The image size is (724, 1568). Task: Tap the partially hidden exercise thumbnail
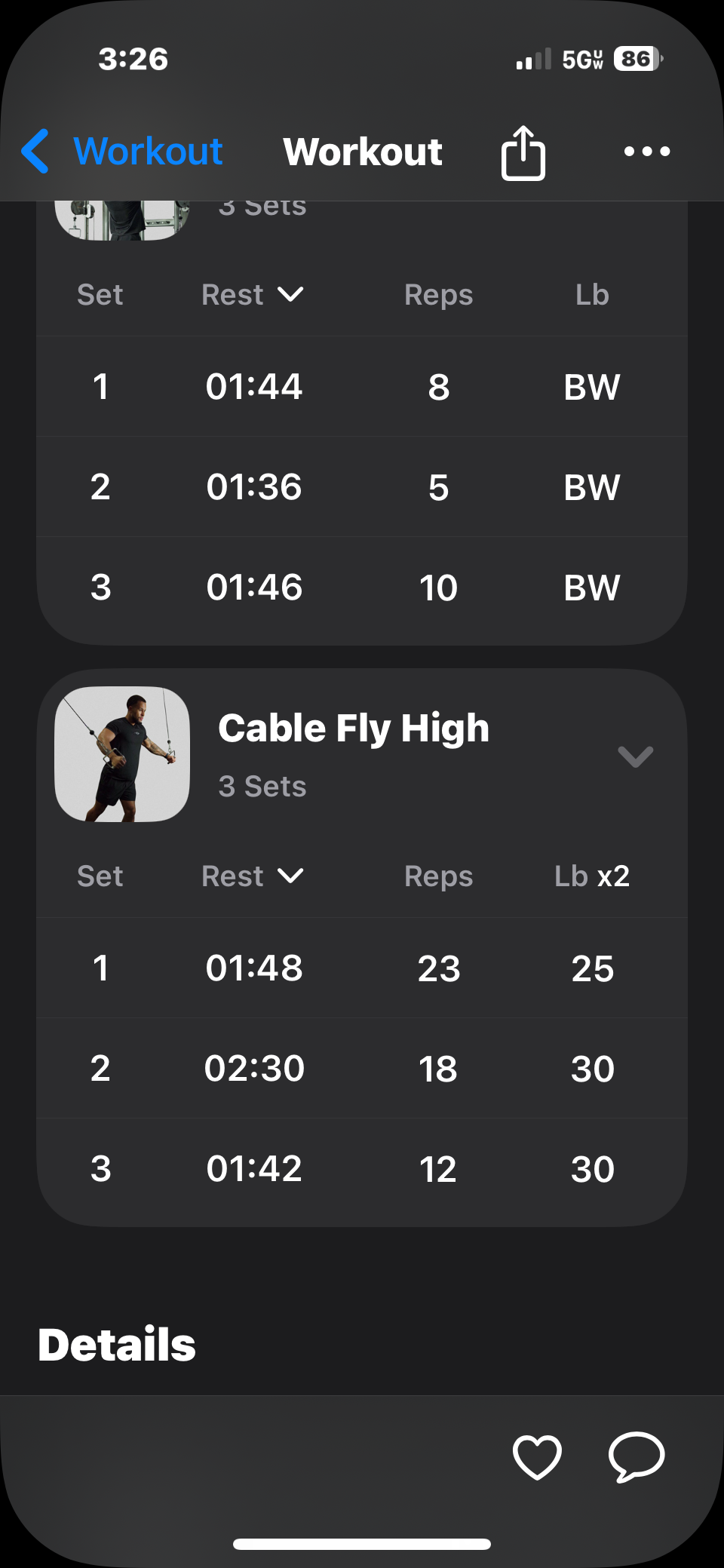point(122,220)
